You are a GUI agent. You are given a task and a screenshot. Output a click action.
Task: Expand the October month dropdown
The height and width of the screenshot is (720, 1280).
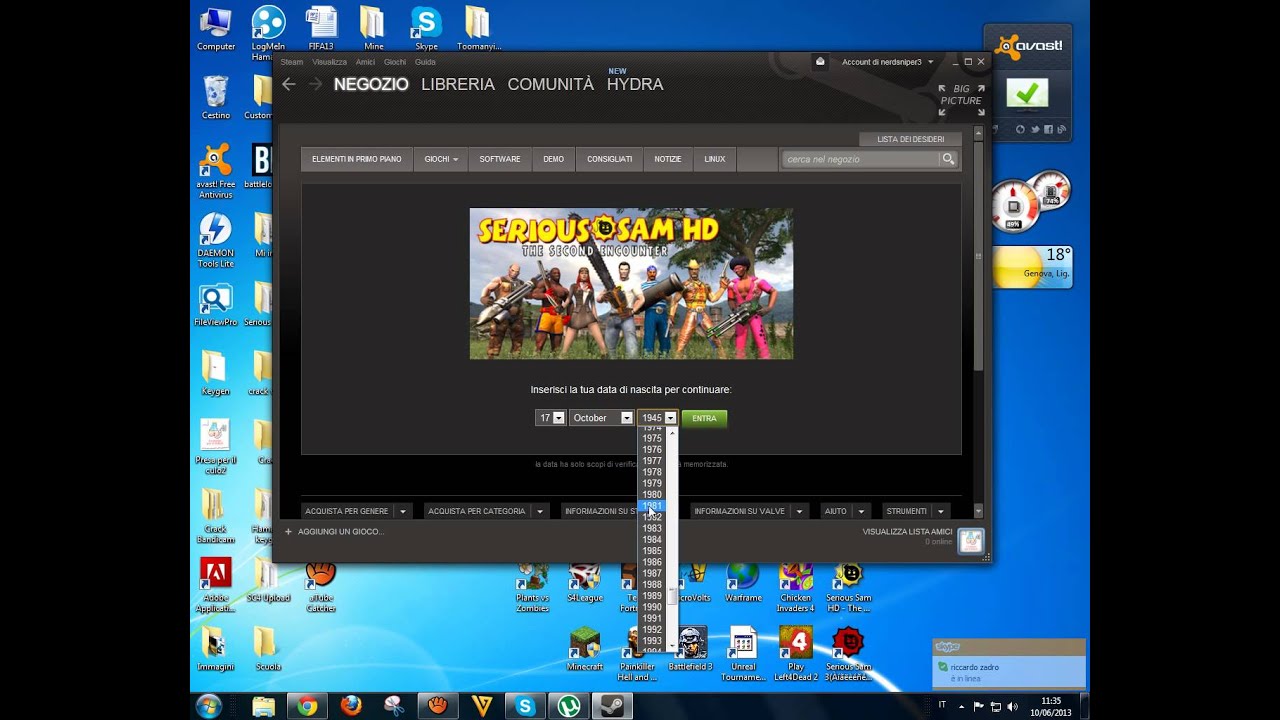626,418
